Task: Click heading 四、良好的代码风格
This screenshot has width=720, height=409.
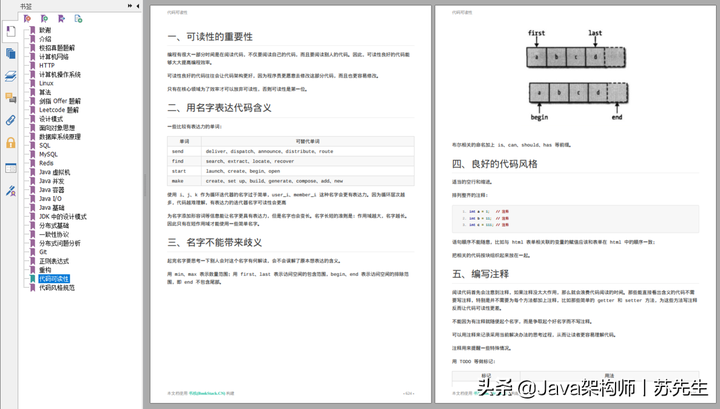Action: (x=495, y=164)
